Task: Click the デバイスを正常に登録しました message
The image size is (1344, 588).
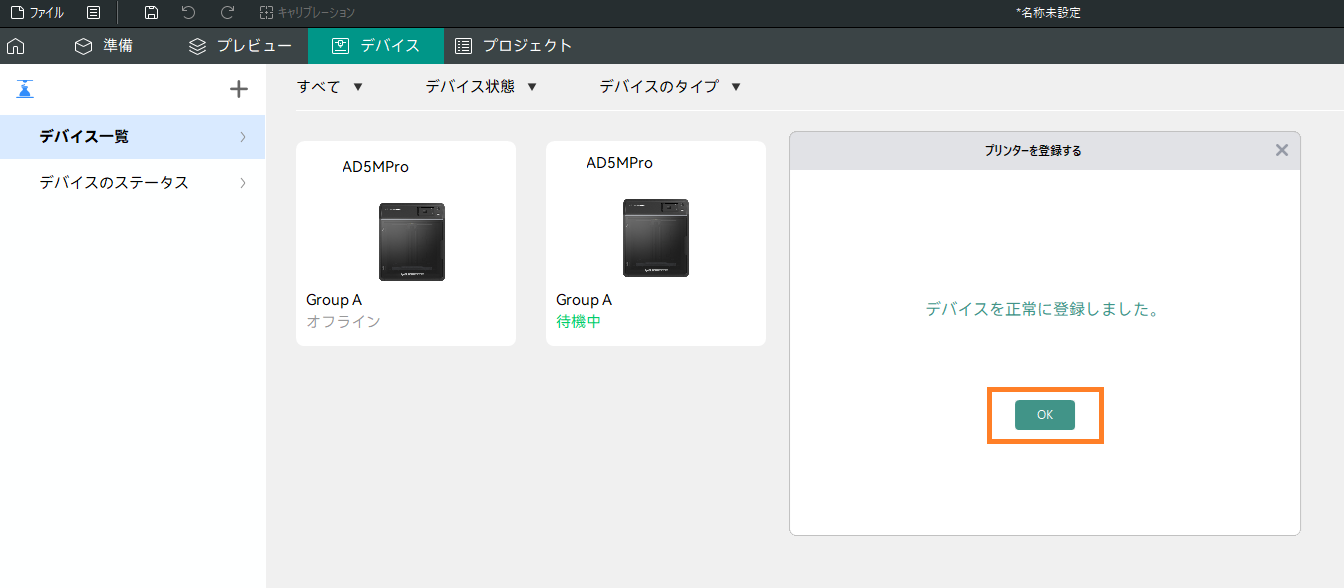Action: coord(1044,310)
